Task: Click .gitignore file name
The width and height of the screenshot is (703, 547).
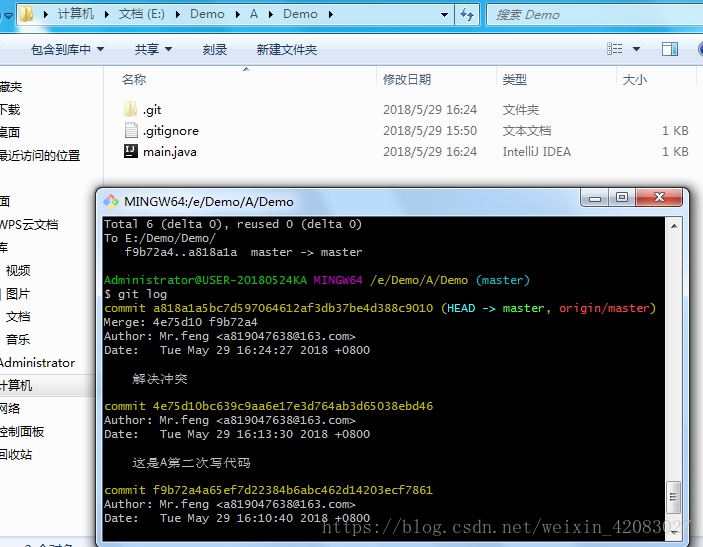Action: click(171, 131)
